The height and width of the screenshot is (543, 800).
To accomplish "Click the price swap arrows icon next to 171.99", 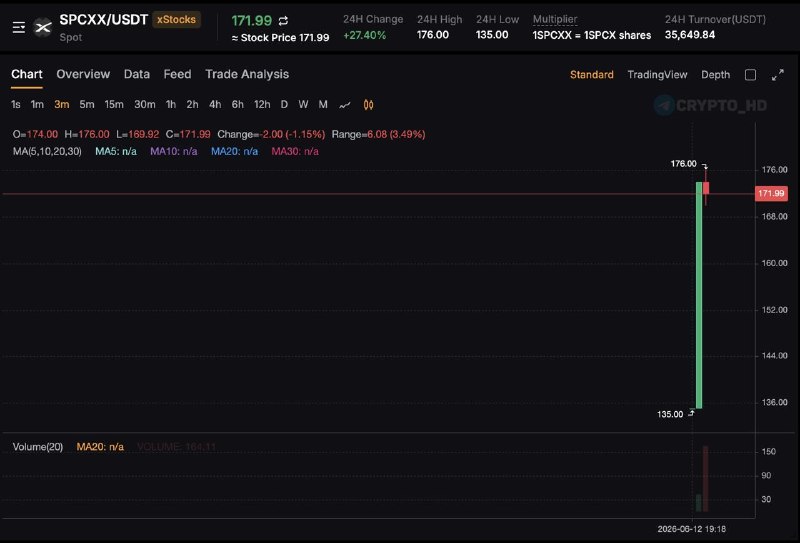I will point(283,21).
